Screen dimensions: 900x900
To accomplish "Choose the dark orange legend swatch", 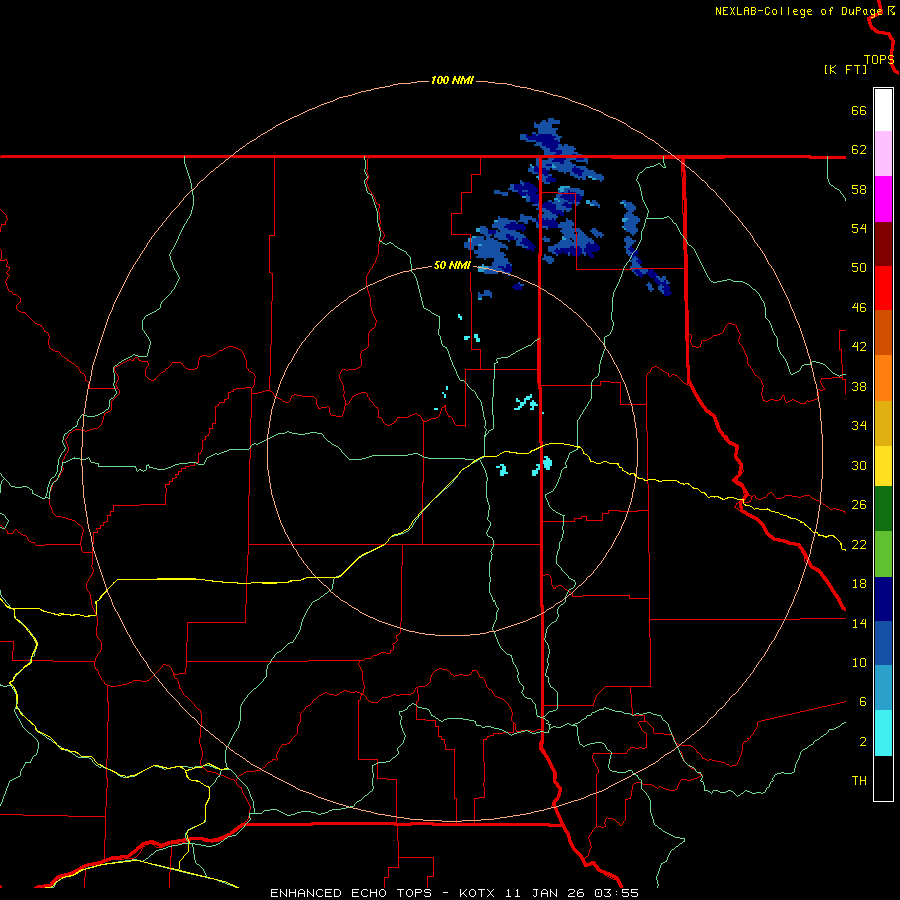I will [883, 333].
